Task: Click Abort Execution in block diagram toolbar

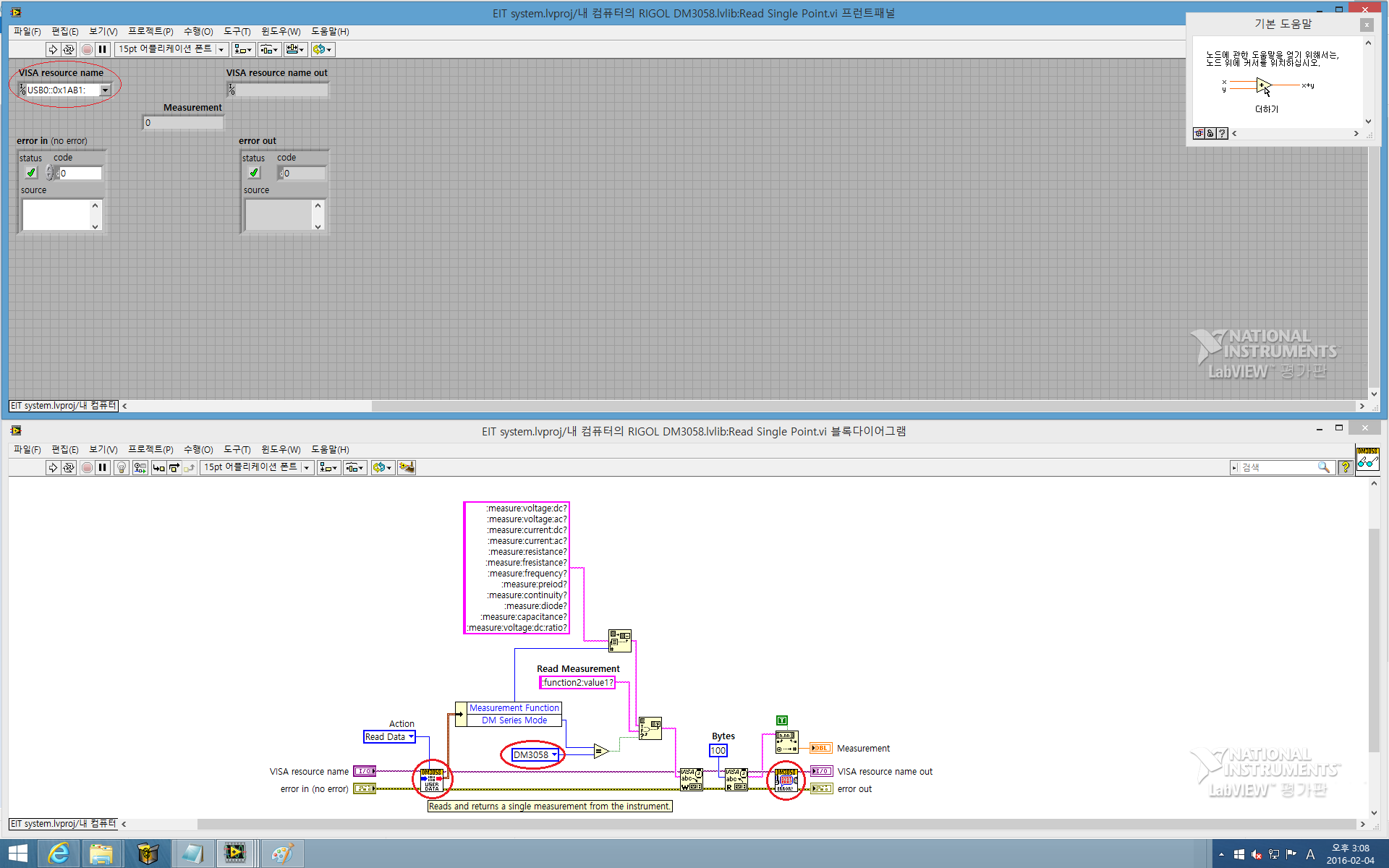Action: point(87,467)
